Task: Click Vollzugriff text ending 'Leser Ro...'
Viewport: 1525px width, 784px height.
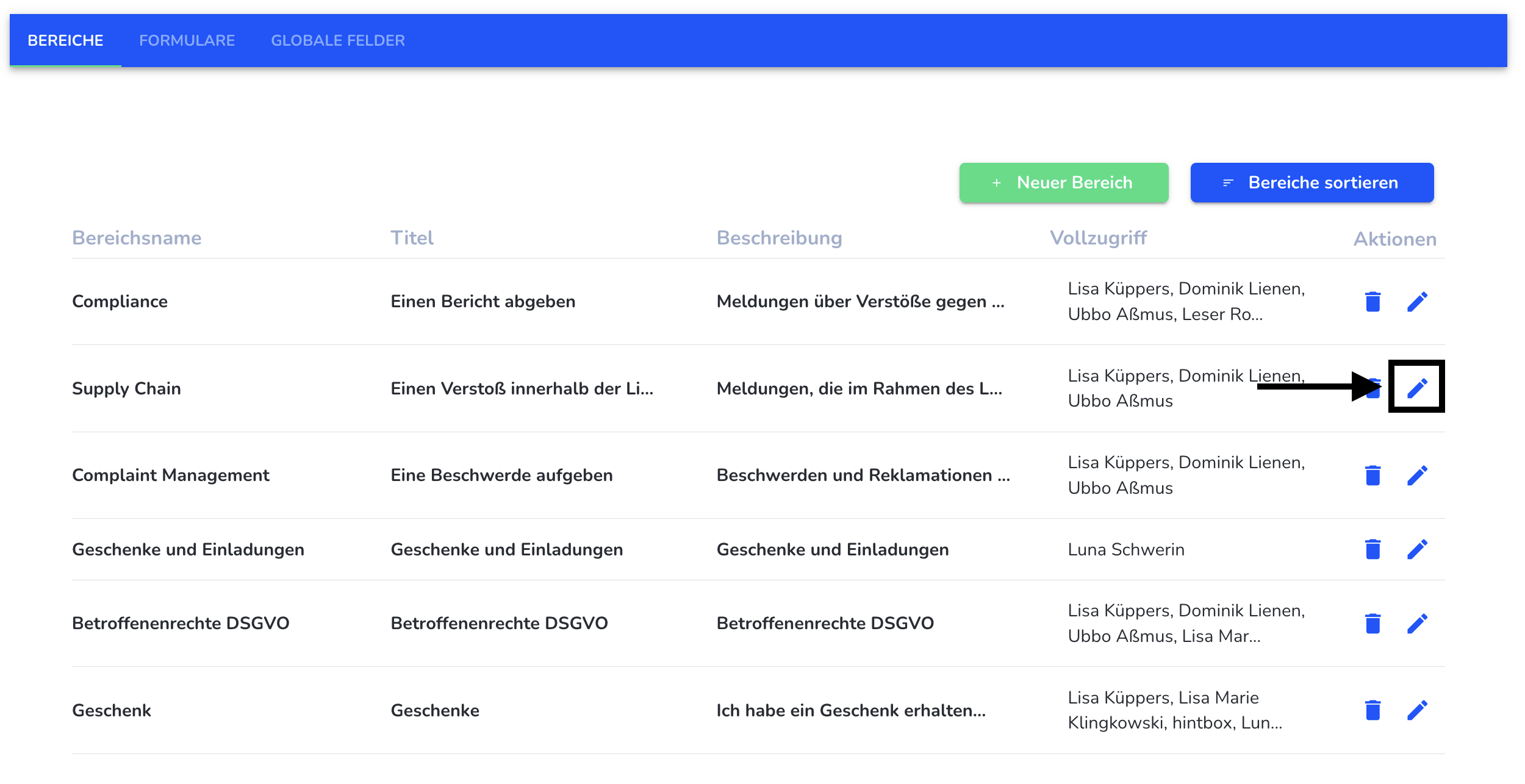Action: pyautogui.click(x=1186, y=302)
